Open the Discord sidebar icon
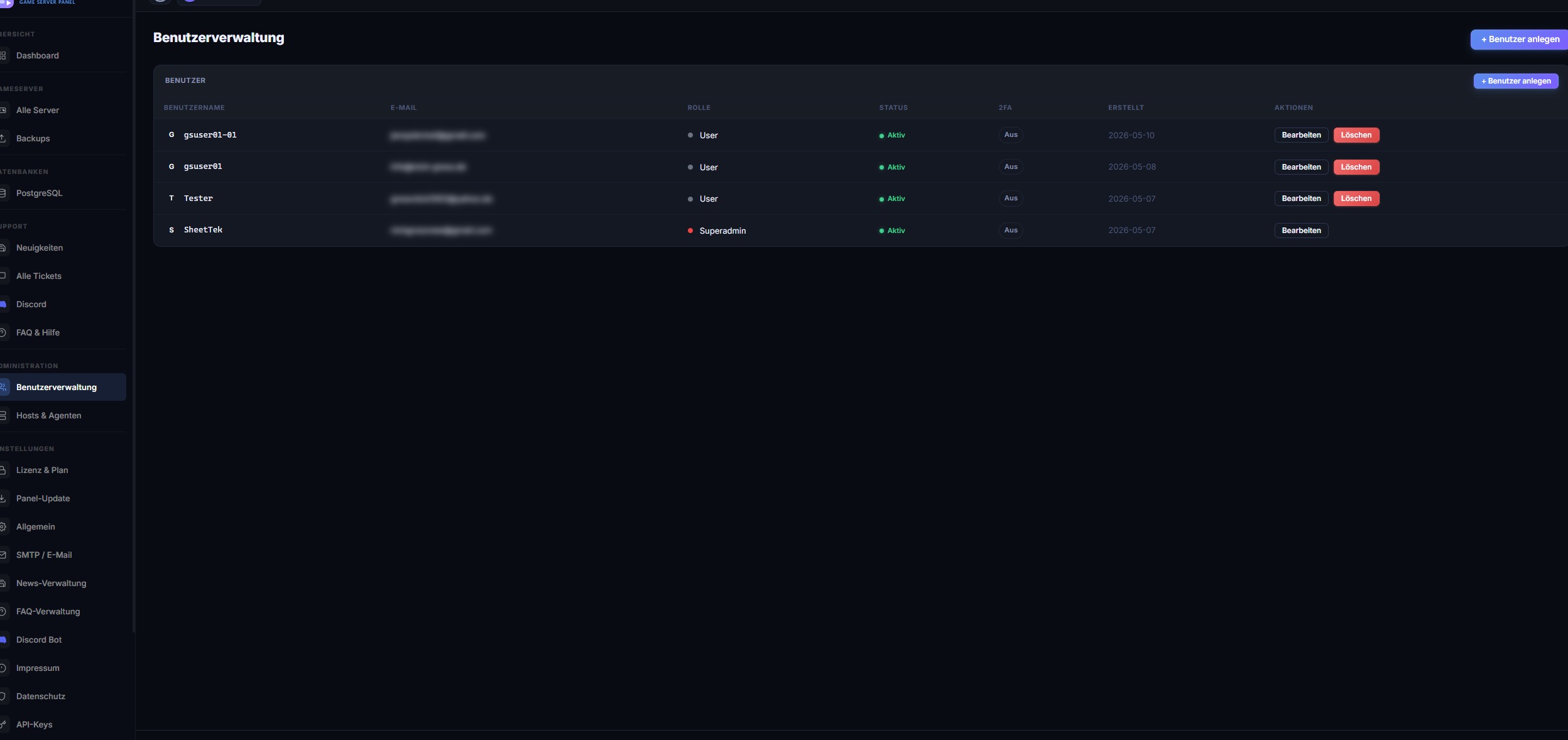 pyautogui.click(x=3, y=304)
